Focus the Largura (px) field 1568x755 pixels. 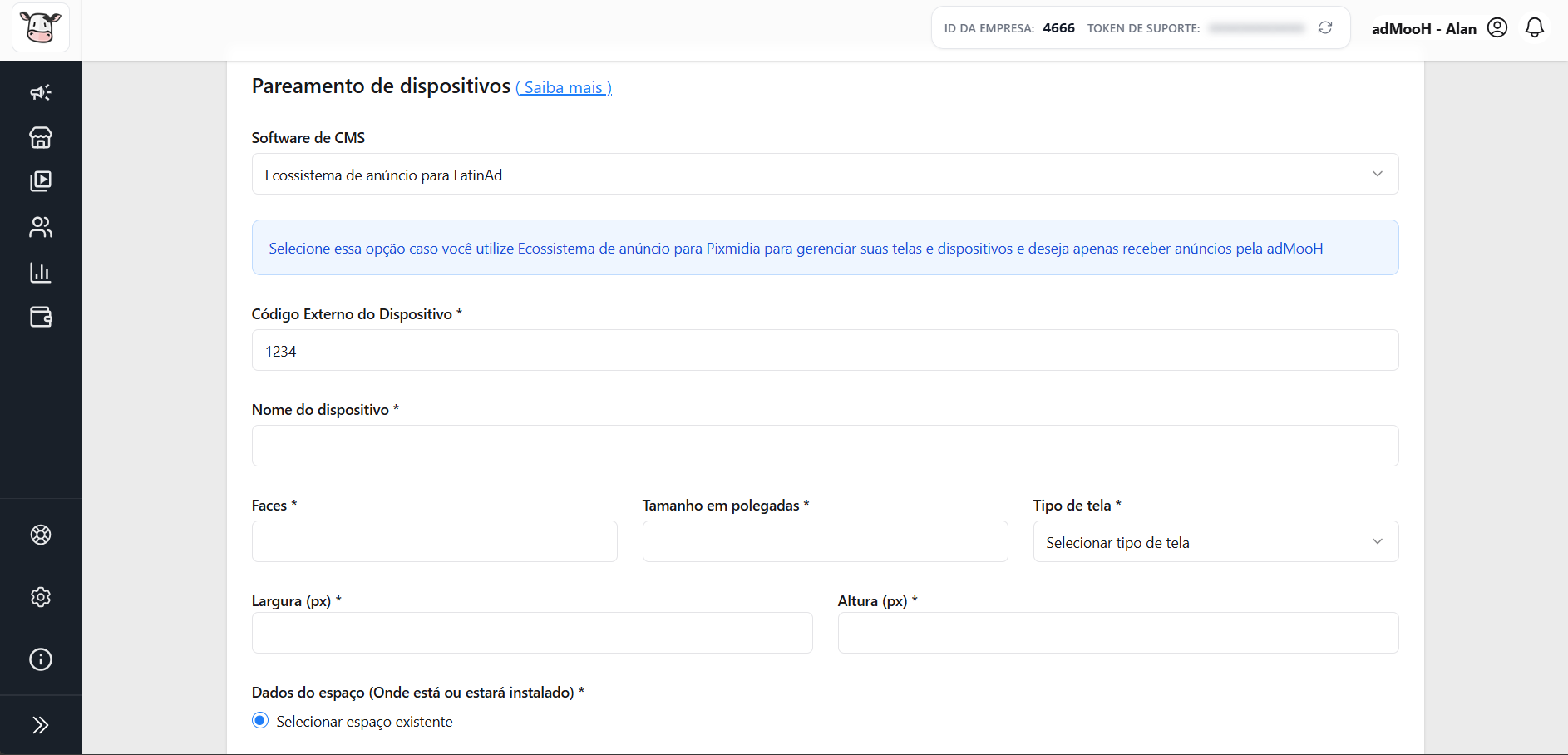coord(532,634)
